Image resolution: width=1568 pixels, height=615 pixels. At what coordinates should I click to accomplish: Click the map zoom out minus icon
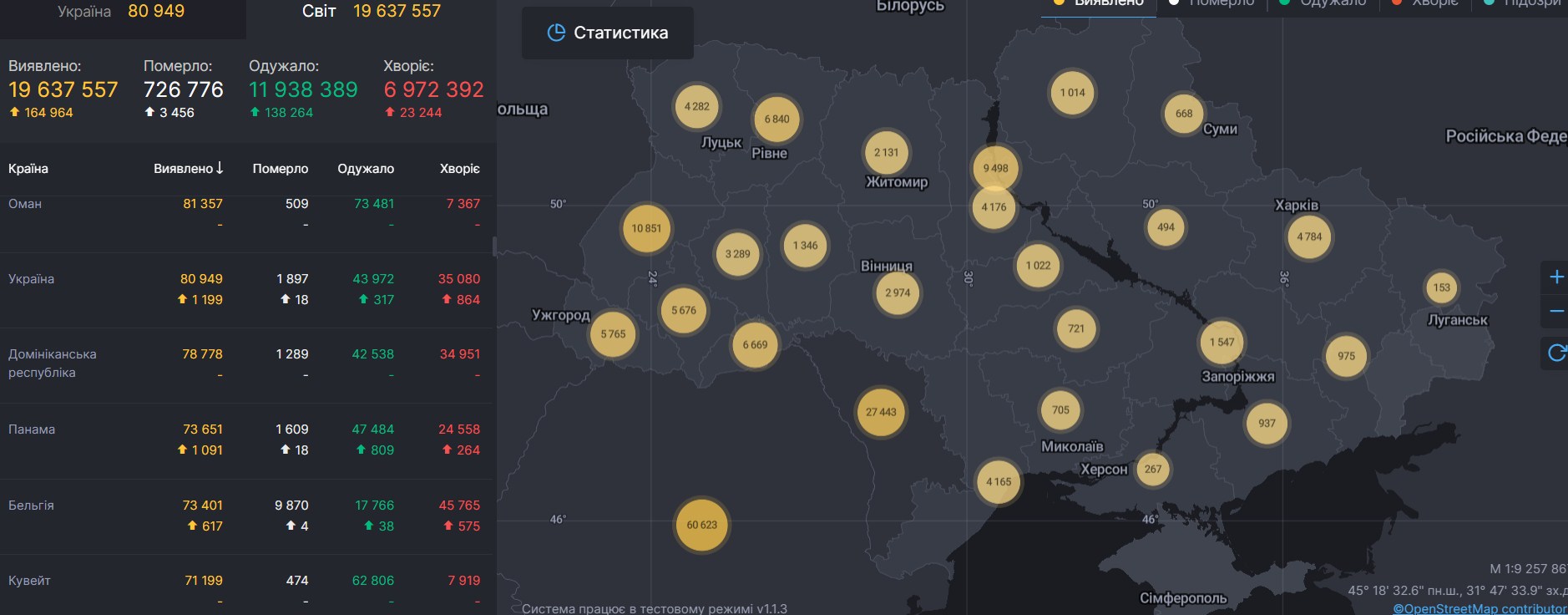(1555, 312)
